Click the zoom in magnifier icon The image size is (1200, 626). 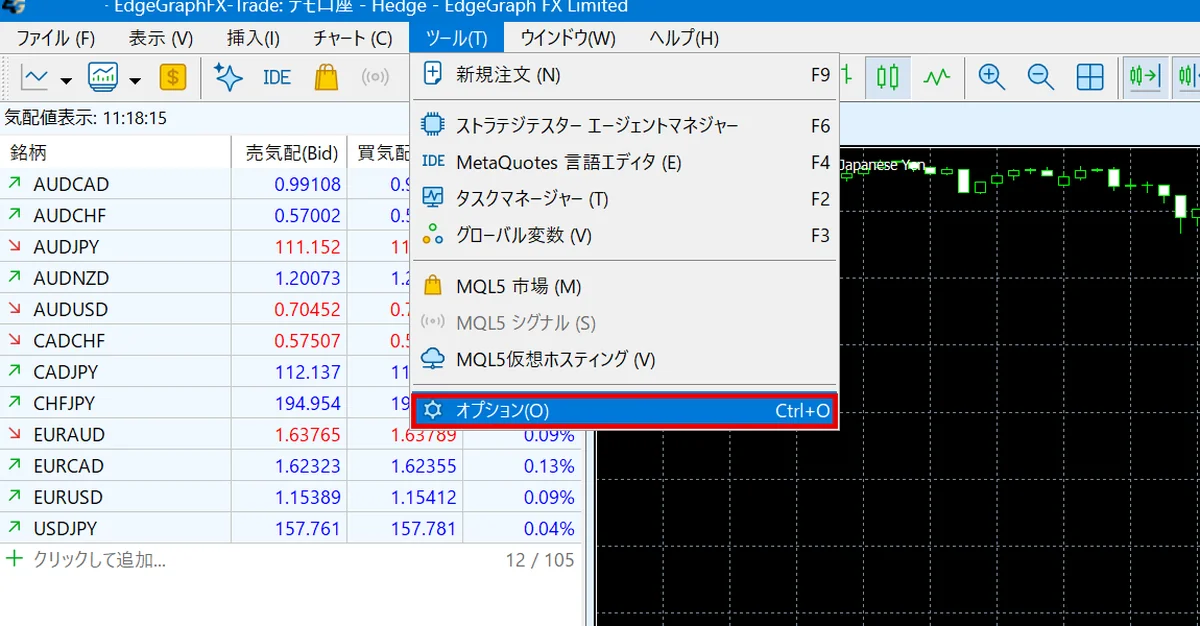[991, 77]
